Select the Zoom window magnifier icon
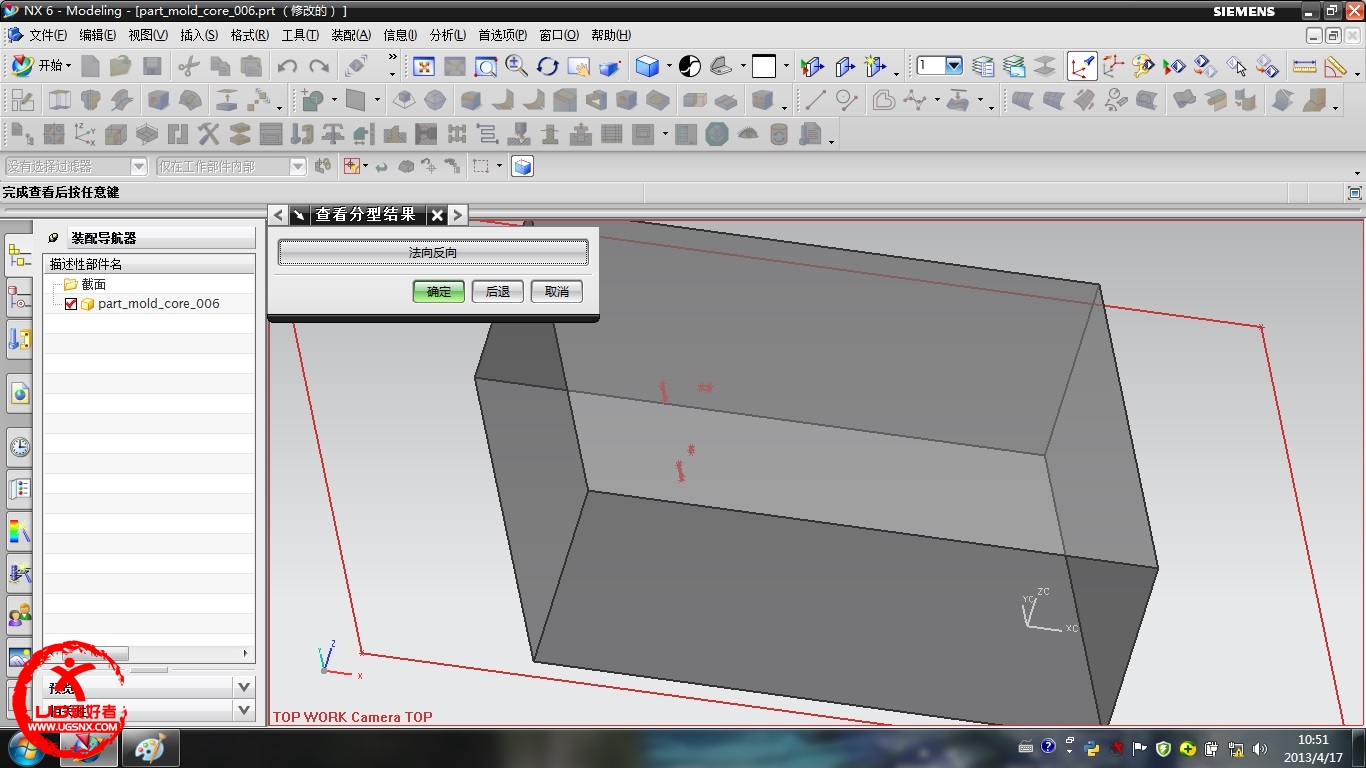This screenshot has height=768, width=1366. point(486,67)
